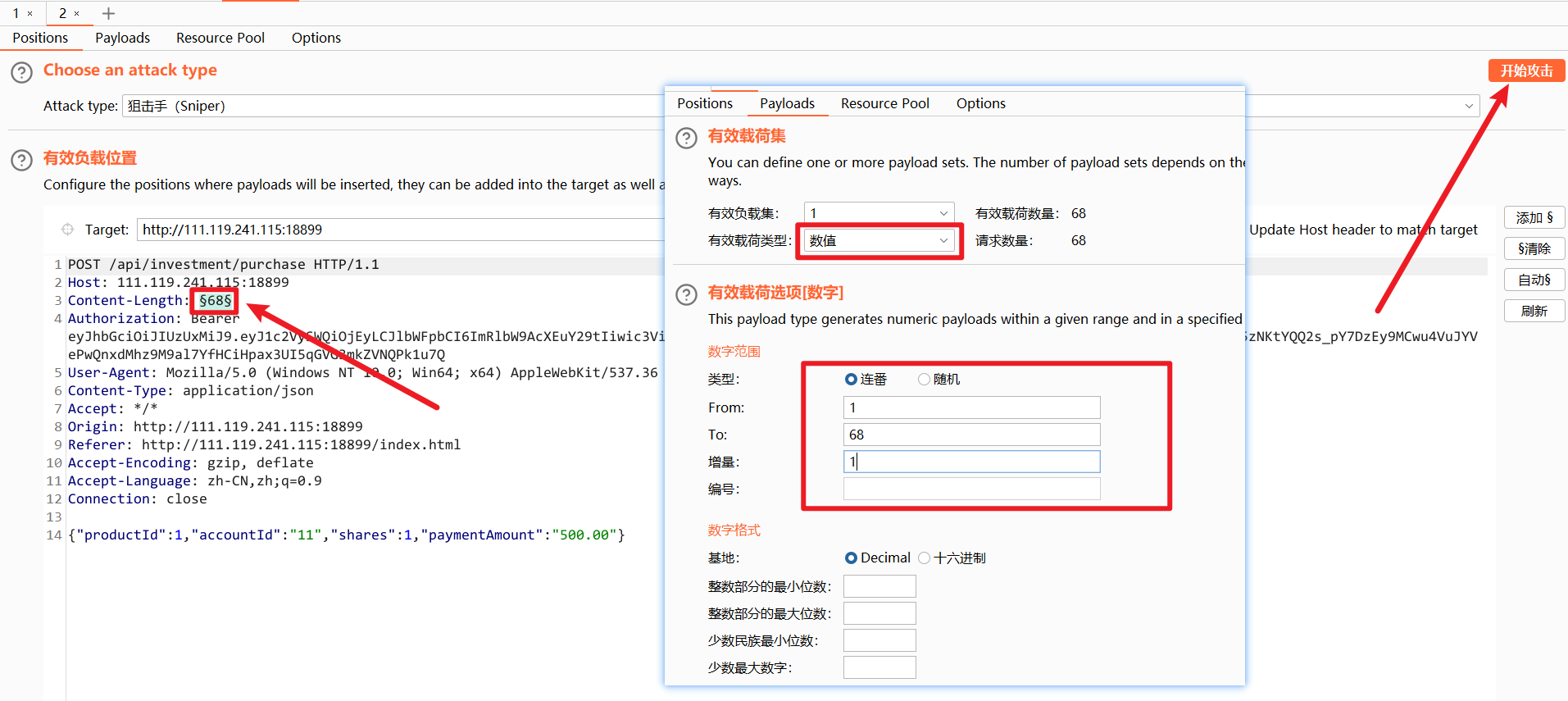Click help icon beside 有效载荷选项[数字] heading
This screenshot has height=701, width=1568.
click(686, 294)
